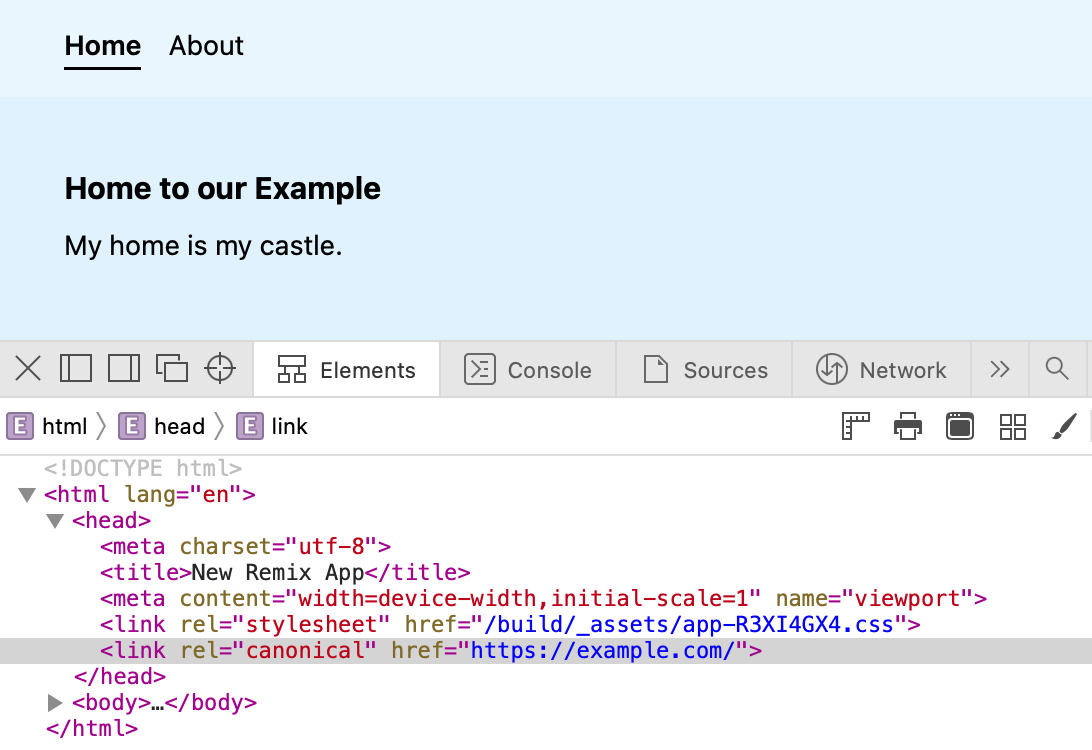Screen dimensions: 1092x750
Task: Toggle force appearance window icon
Action: (x=960, y=426)
